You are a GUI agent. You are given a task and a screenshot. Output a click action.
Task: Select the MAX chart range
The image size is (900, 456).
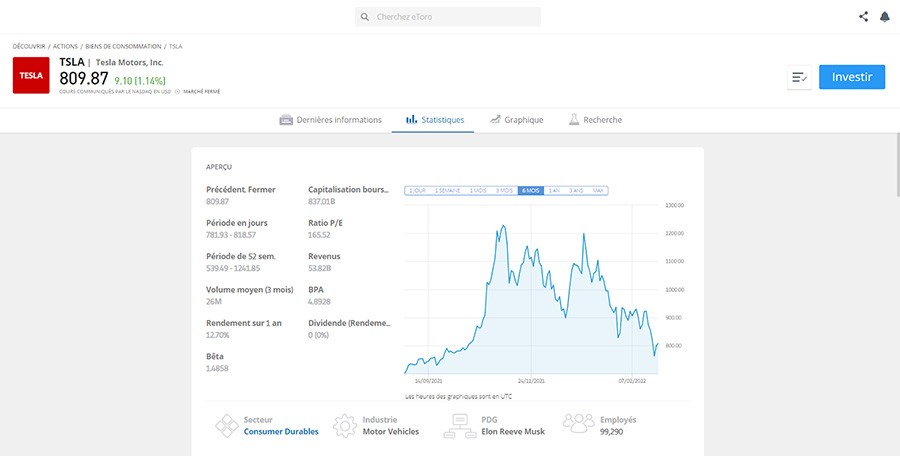[x=598, y=191]
